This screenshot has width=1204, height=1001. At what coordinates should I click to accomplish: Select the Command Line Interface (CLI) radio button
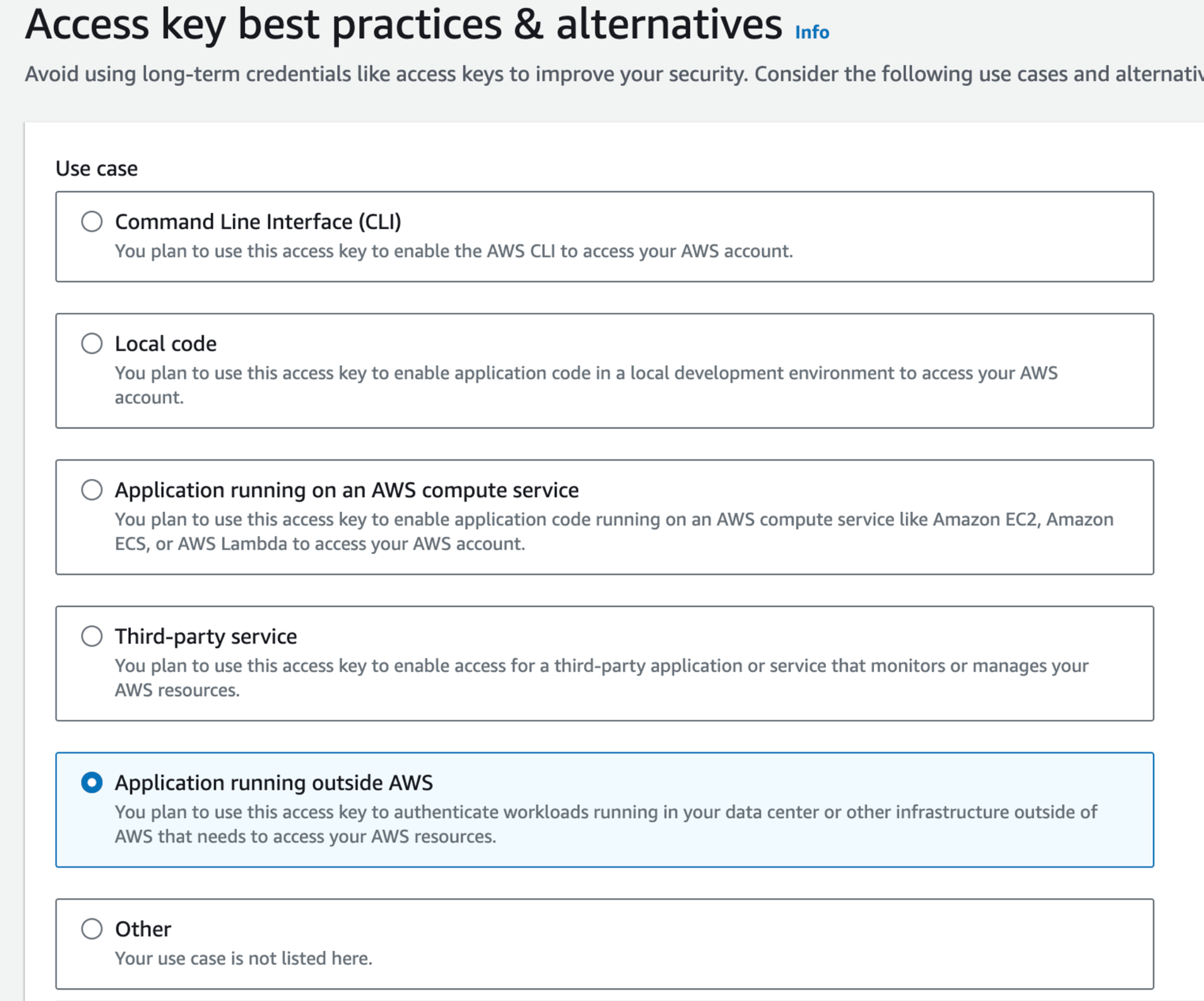coord(92,221)
